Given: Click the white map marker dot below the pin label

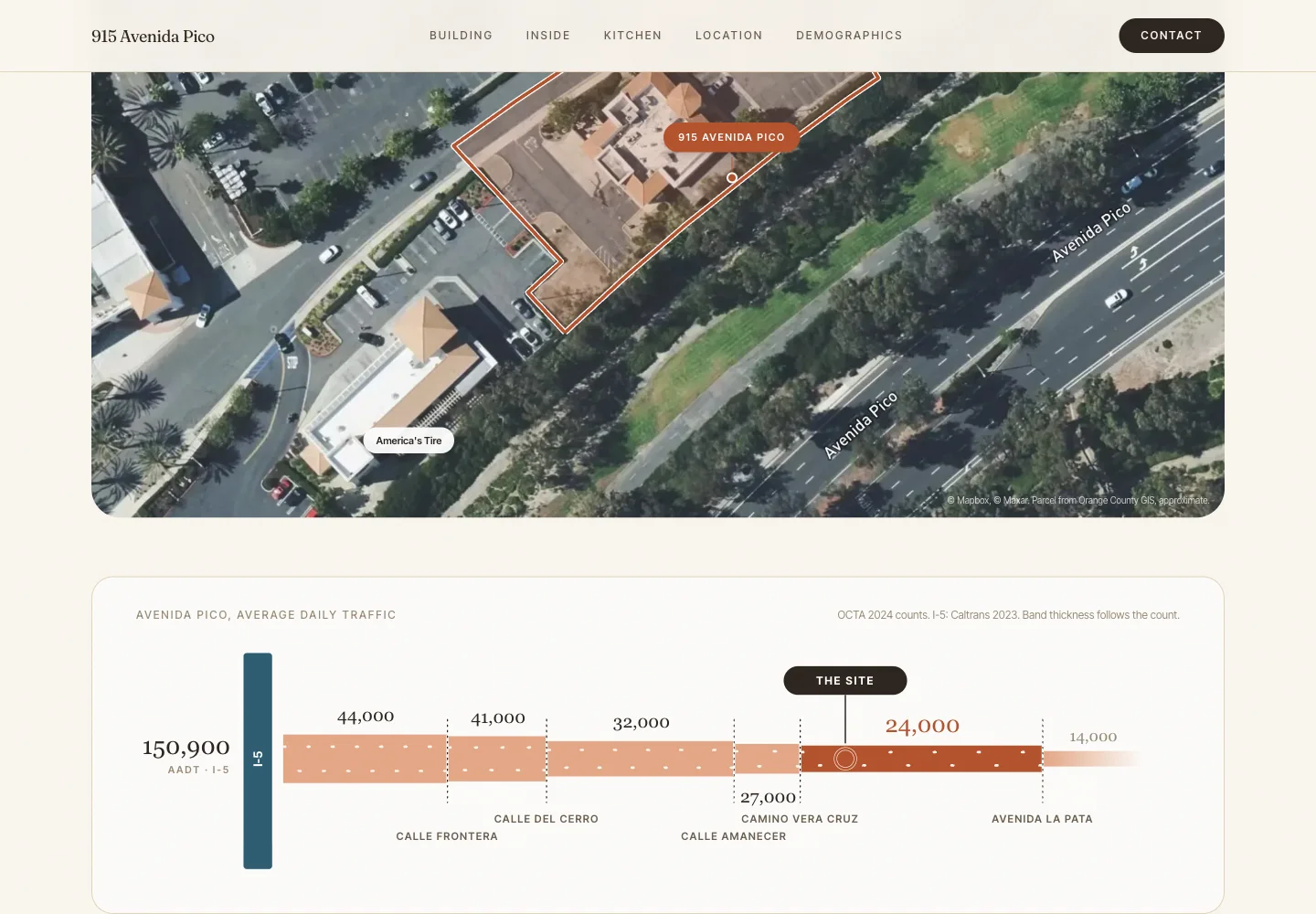Looking at the screenshot, I should [732, 177].
